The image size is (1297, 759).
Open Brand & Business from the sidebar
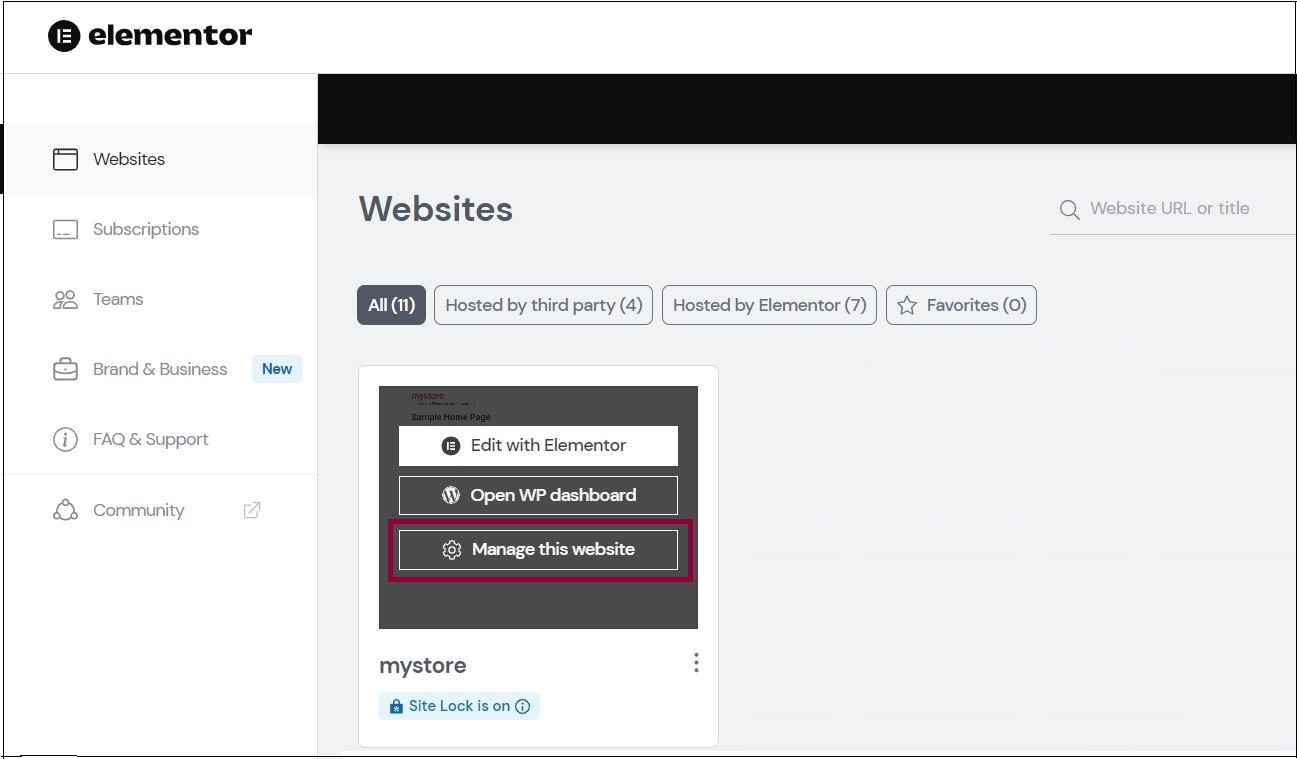click(x=160, y=369)
